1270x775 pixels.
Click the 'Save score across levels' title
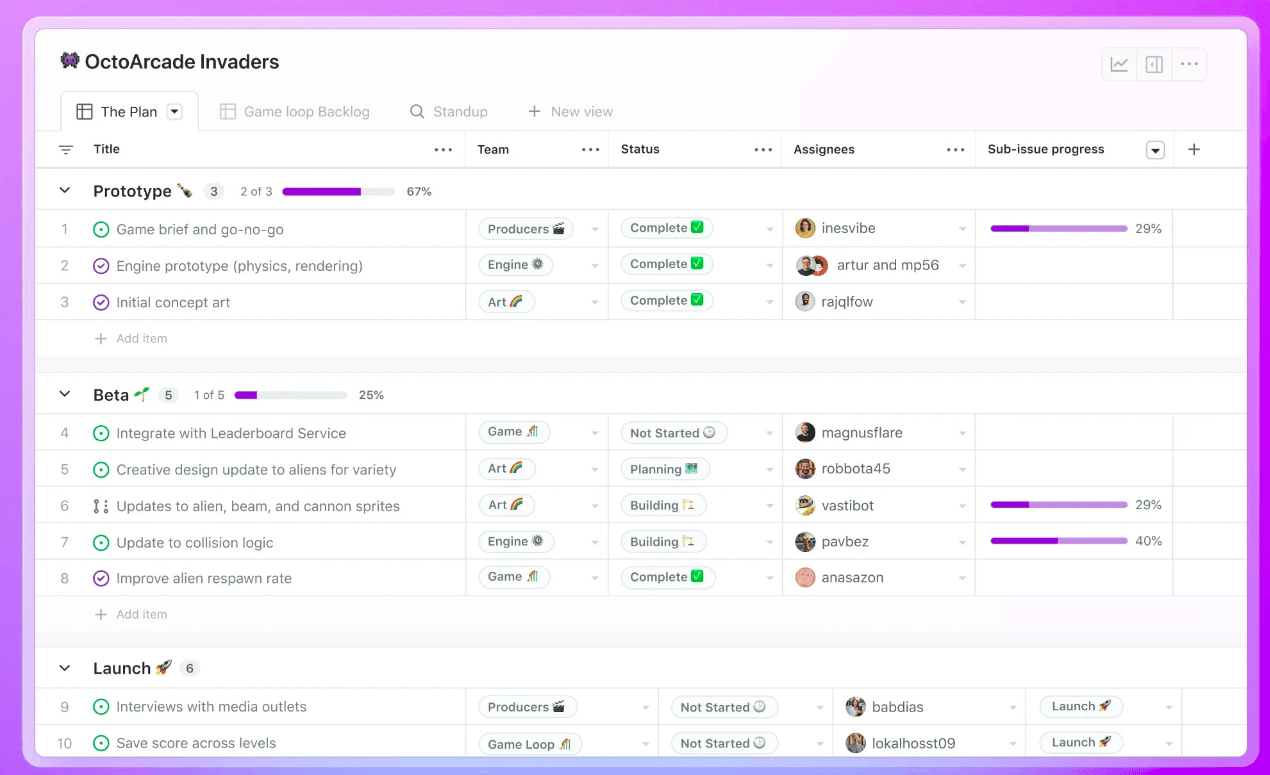pos(196,744)
